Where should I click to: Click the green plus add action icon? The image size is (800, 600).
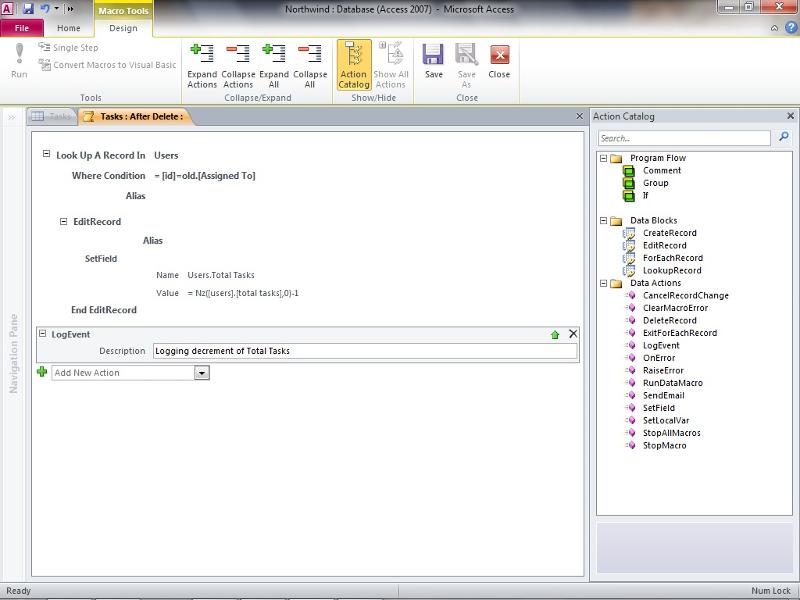pyautogui.click(x=42, y=371)
